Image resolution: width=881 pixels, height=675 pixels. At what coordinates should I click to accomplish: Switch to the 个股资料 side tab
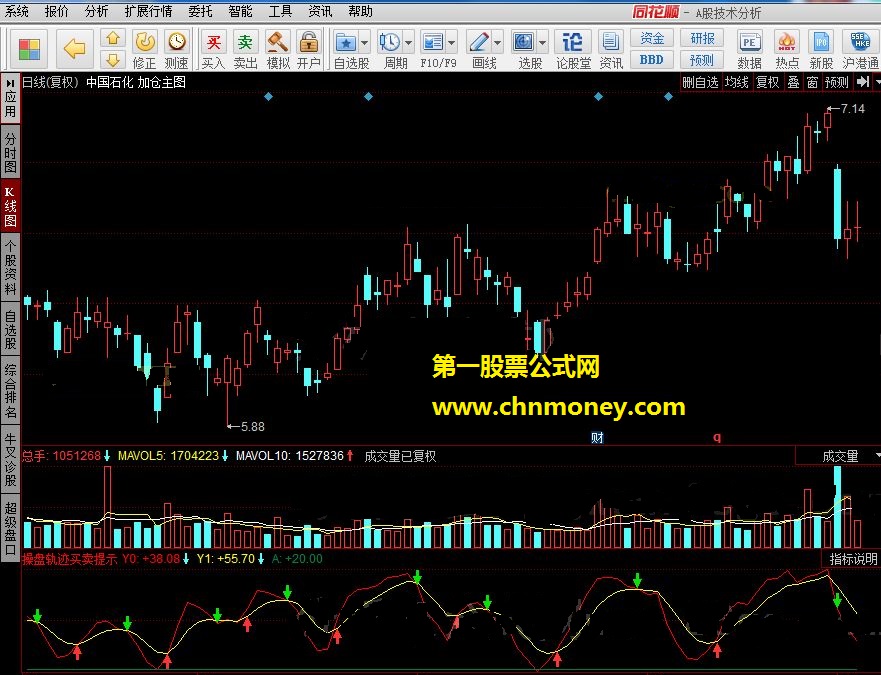pos(10,267)
